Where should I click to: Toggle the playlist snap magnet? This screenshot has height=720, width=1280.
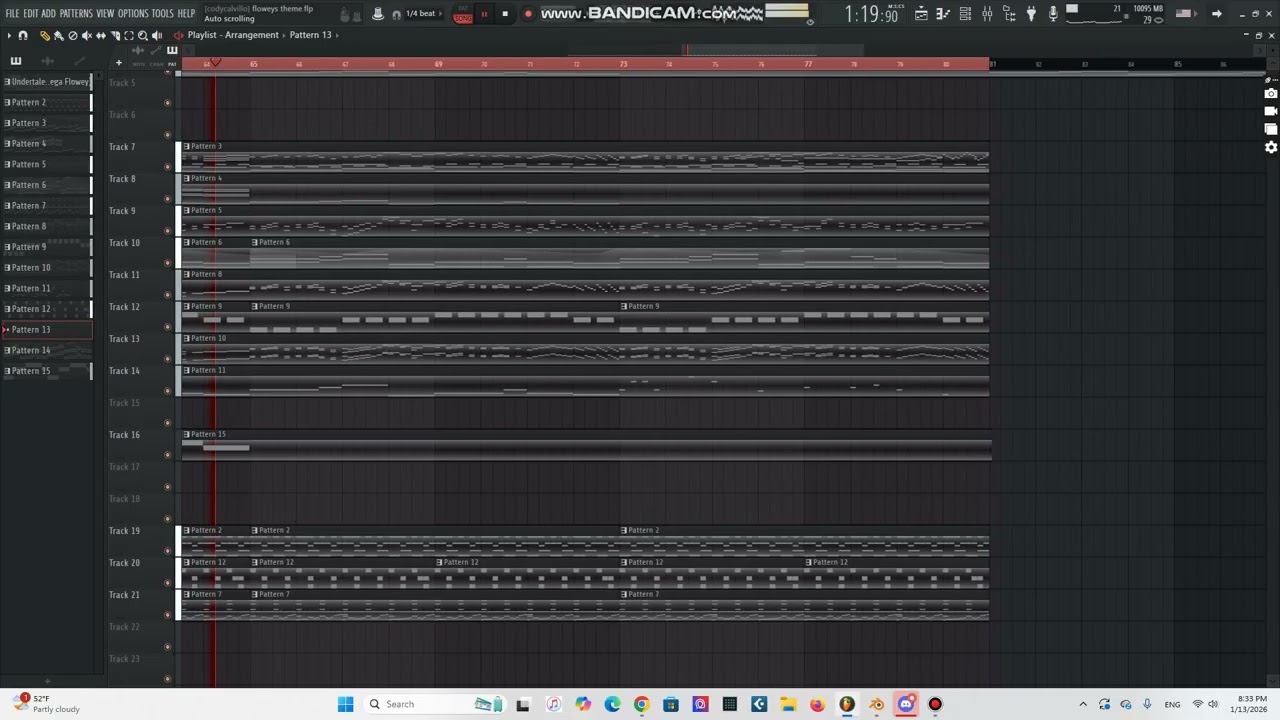22,35
